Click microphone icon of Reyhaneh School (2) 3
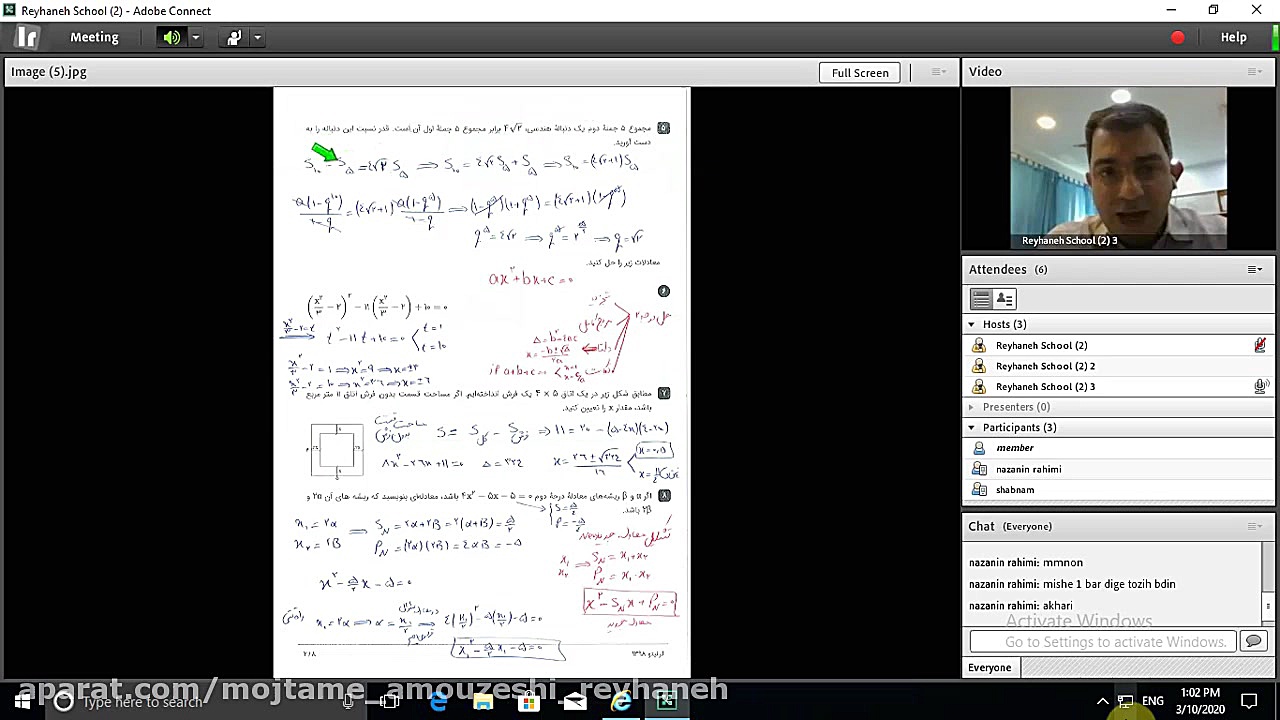Image resolution: width=1280 pixels, height=720 pixels. point(1261,386)
